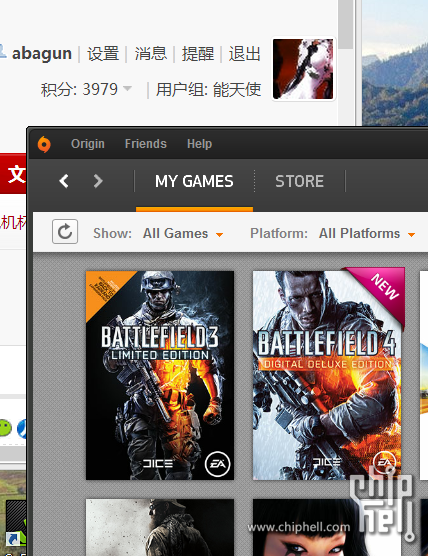428x556 pixels.
Task: Select the Battlefield 3 Limited Edition cover
Action: pos(160,375)
